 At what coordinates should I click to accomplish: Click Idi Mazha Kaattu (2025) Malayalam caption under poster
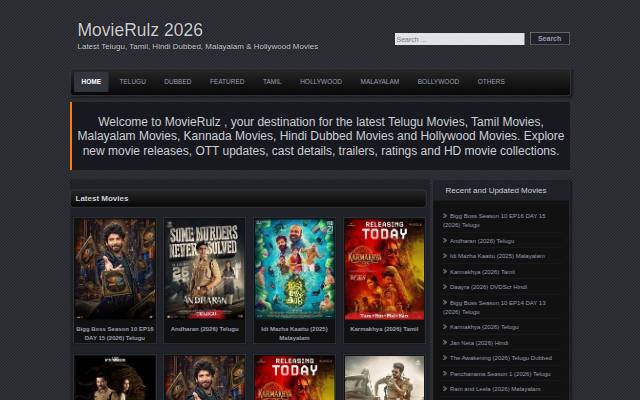point(294,333)
